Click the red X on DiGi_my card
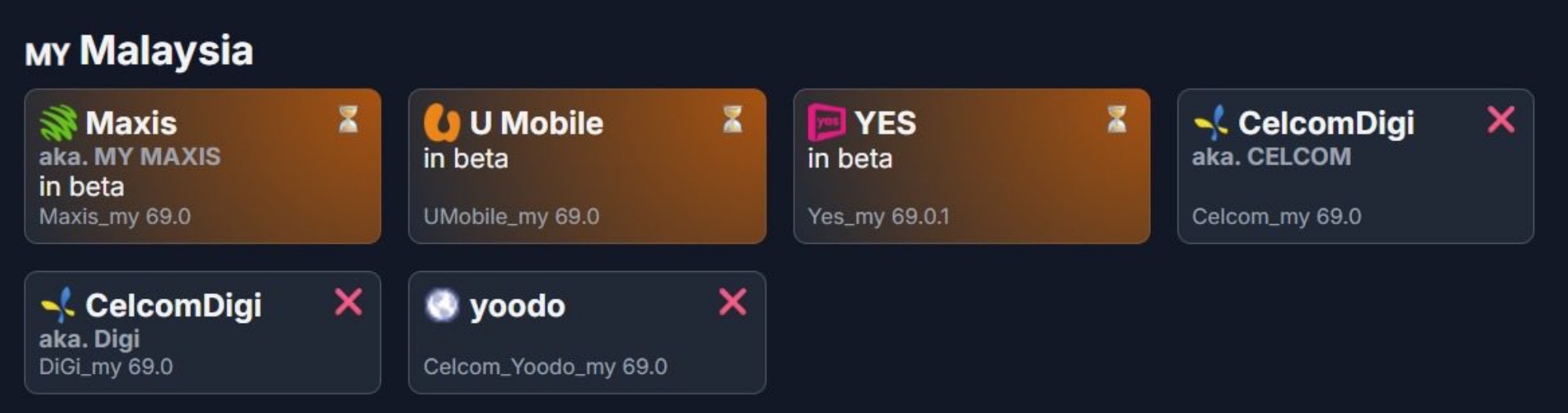The width and height of the screenshot is (1568, 413). 348,302
